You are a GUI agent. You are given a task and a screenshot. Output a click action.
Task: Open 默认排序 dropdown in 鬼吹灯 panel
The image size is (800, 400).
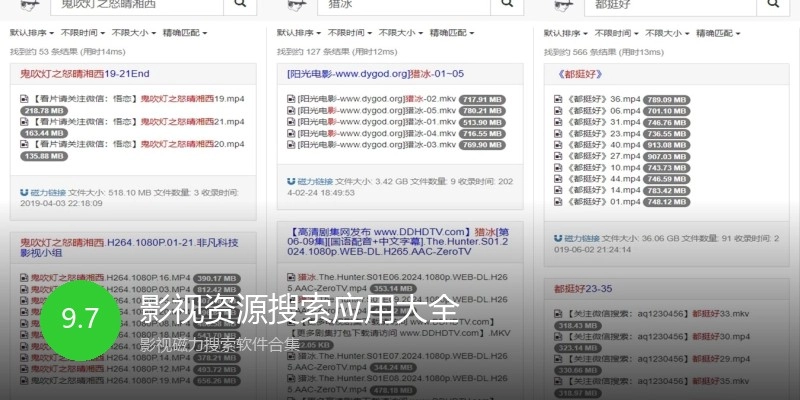coord(32,33)
